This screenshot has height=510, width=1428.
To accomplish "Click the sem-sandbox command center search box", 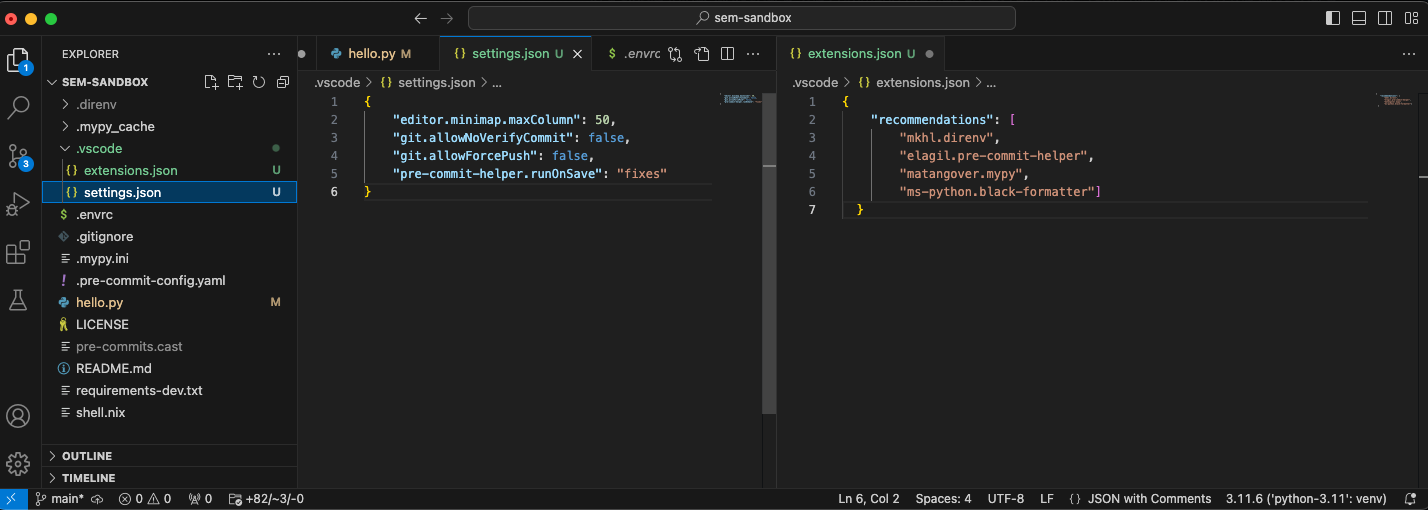I will click(x=742, y=18).
